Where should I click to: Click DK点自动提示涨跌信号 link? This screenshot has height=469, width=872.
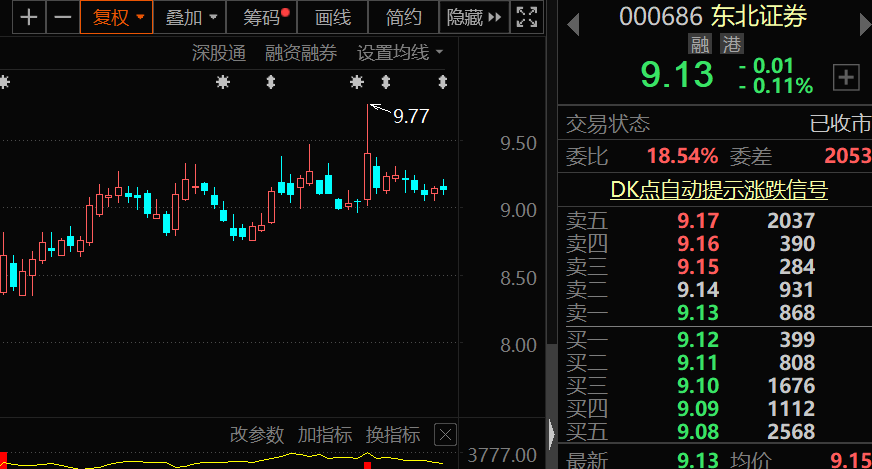719,190
